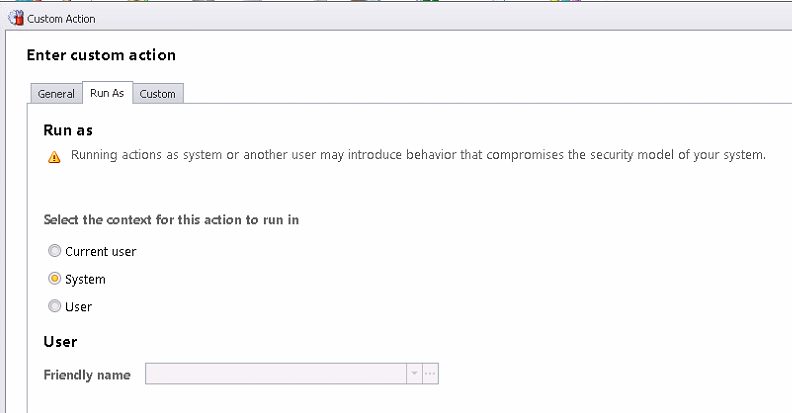Click the bold 'User' section heading
This screenshot has height=413, width=792.
tap(60, 342)
